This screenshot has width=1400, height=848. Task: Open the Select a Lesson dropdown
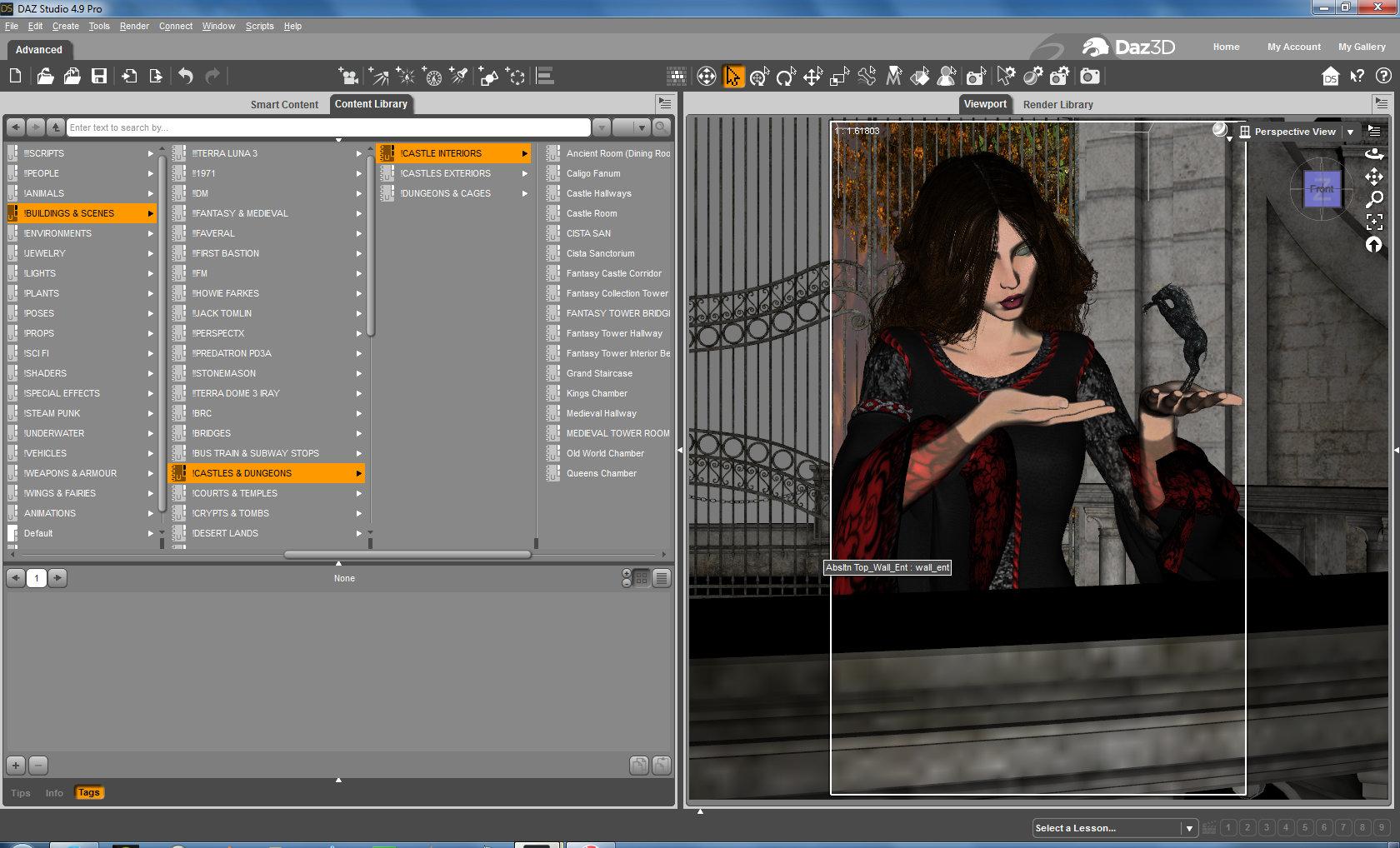(1188, 828)
